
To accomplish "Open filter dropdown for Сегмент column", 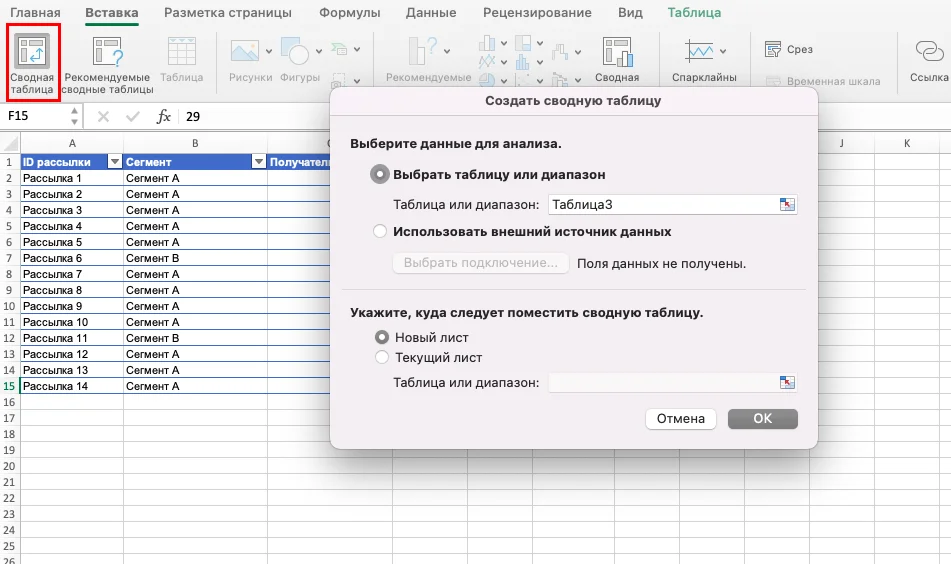I will point(258,162).
